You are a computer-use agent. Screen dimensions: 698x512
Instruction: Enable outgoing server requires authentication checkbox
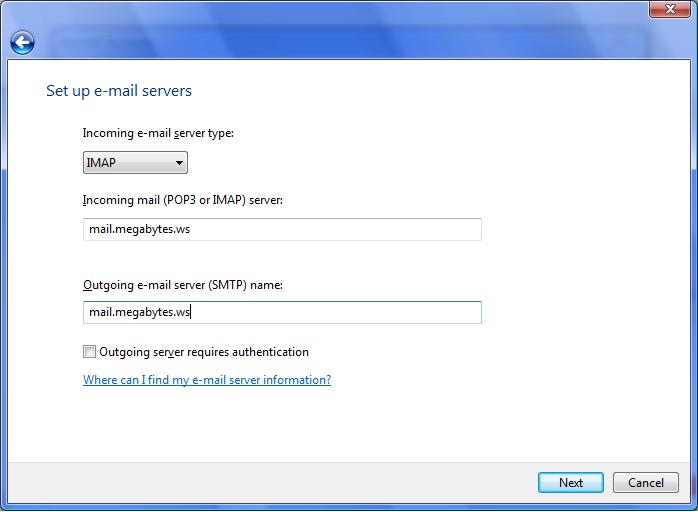(90, 352)
